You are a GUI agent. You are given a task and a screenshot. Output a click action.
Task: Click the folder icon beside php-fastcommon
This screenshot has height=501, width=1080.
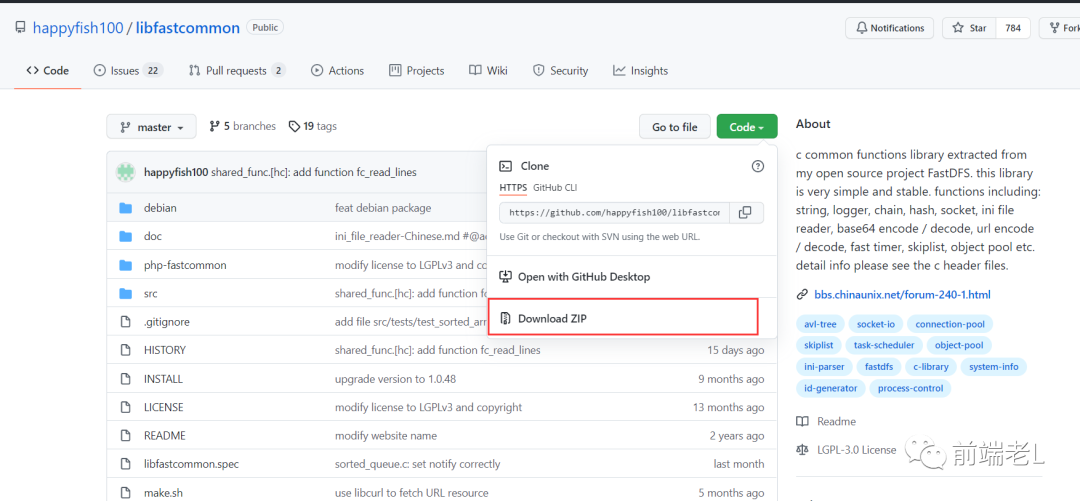[125, 265]
